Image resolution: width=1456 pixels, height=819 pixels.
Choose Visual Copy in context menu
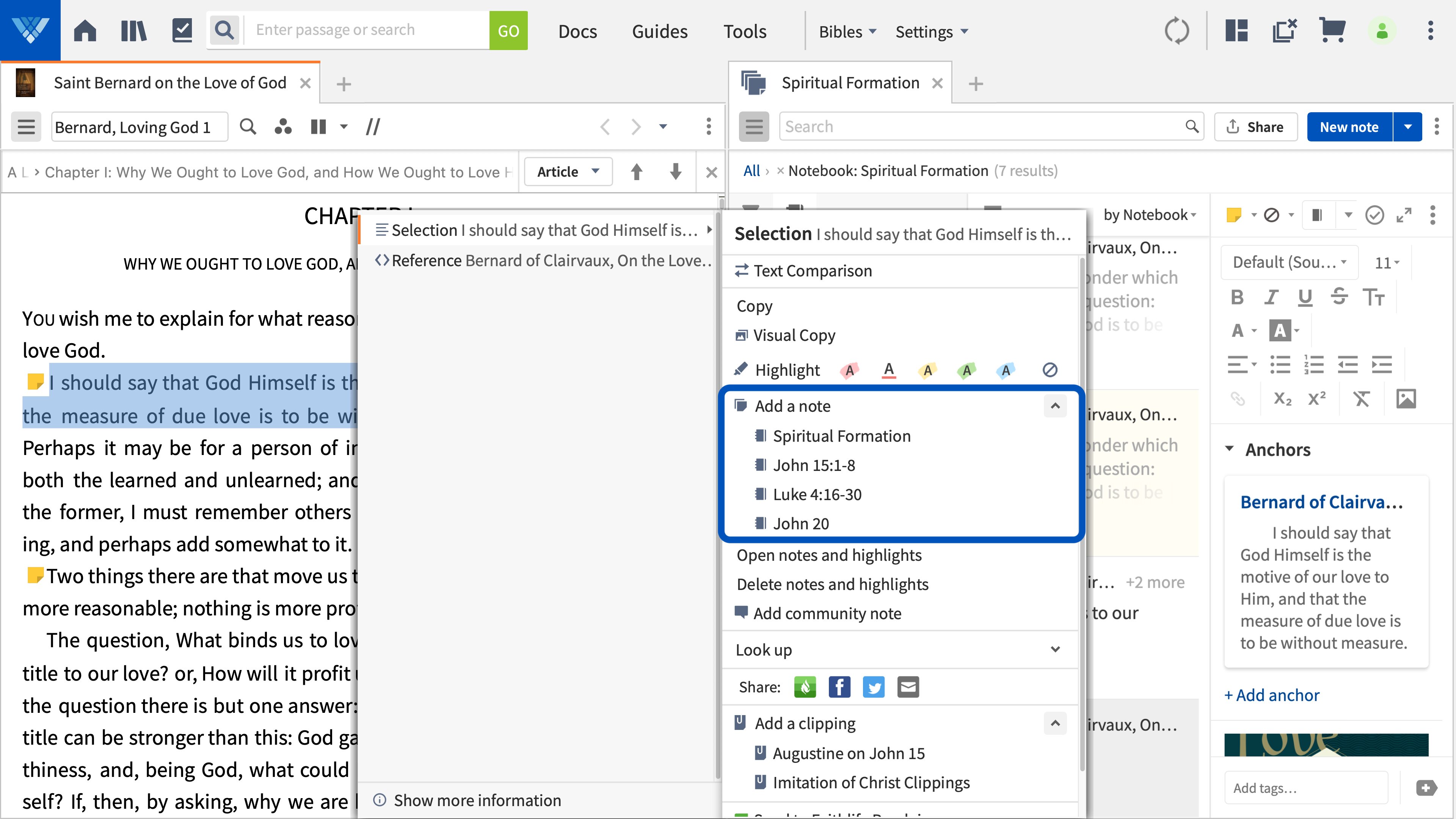click(x=900, y=335)
